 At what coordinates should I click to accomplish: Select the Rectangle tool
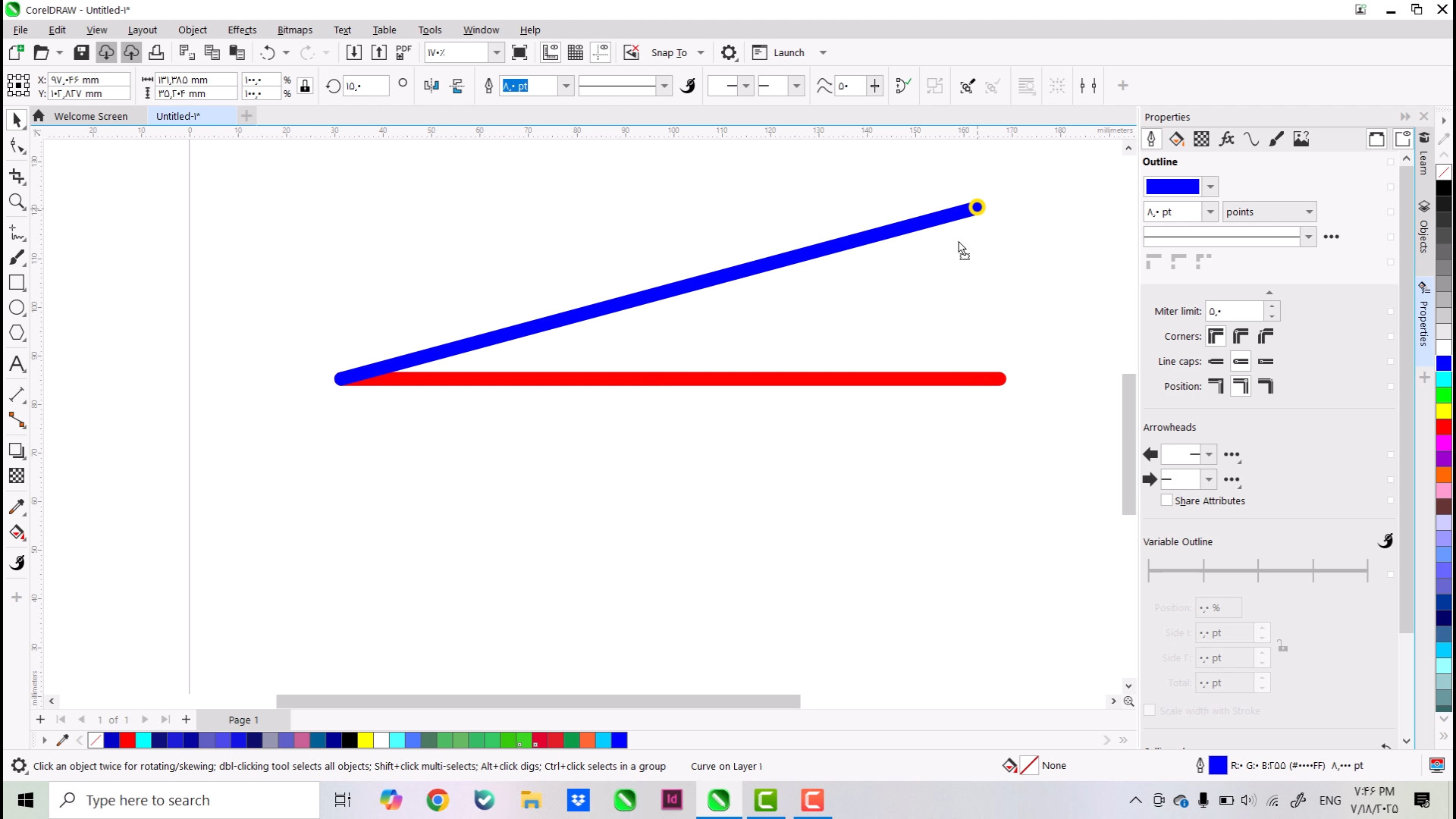click(x=17, y=283)
